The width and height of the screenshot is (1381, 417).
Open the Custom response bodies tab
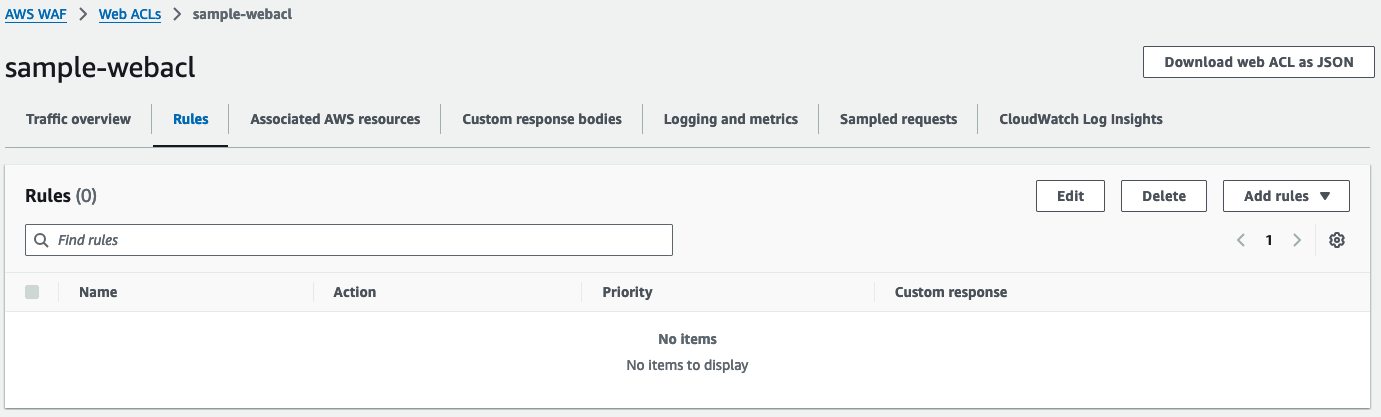coord(541,119)
